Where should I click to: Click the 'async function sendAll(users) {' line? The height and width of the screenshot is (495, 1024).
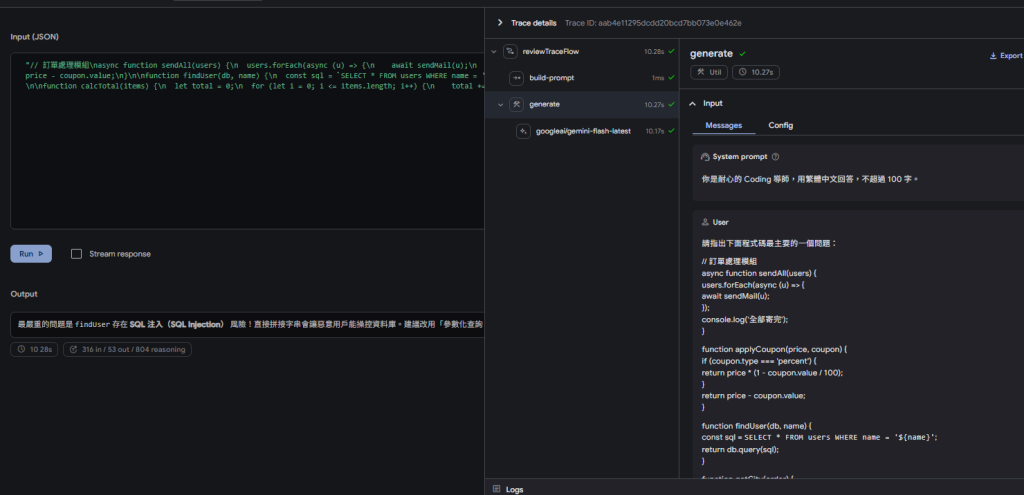pyautogui.click(x=759, y=272)
